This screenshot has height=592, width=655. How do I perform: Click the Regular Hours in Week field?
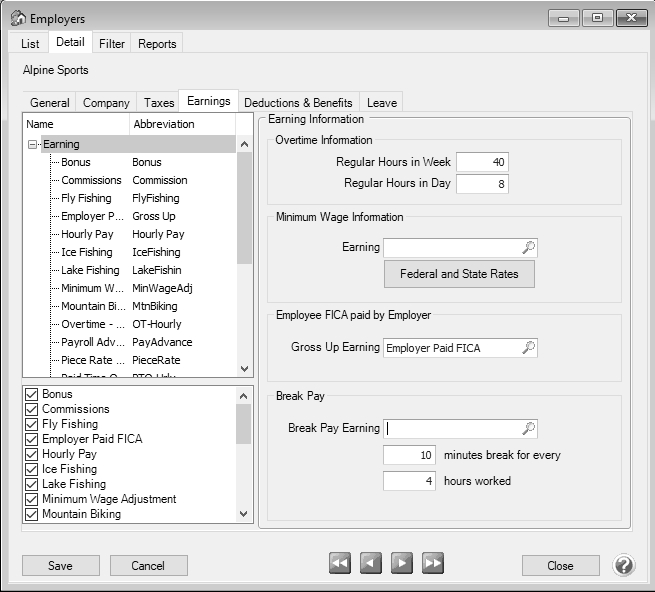point(483,162)
